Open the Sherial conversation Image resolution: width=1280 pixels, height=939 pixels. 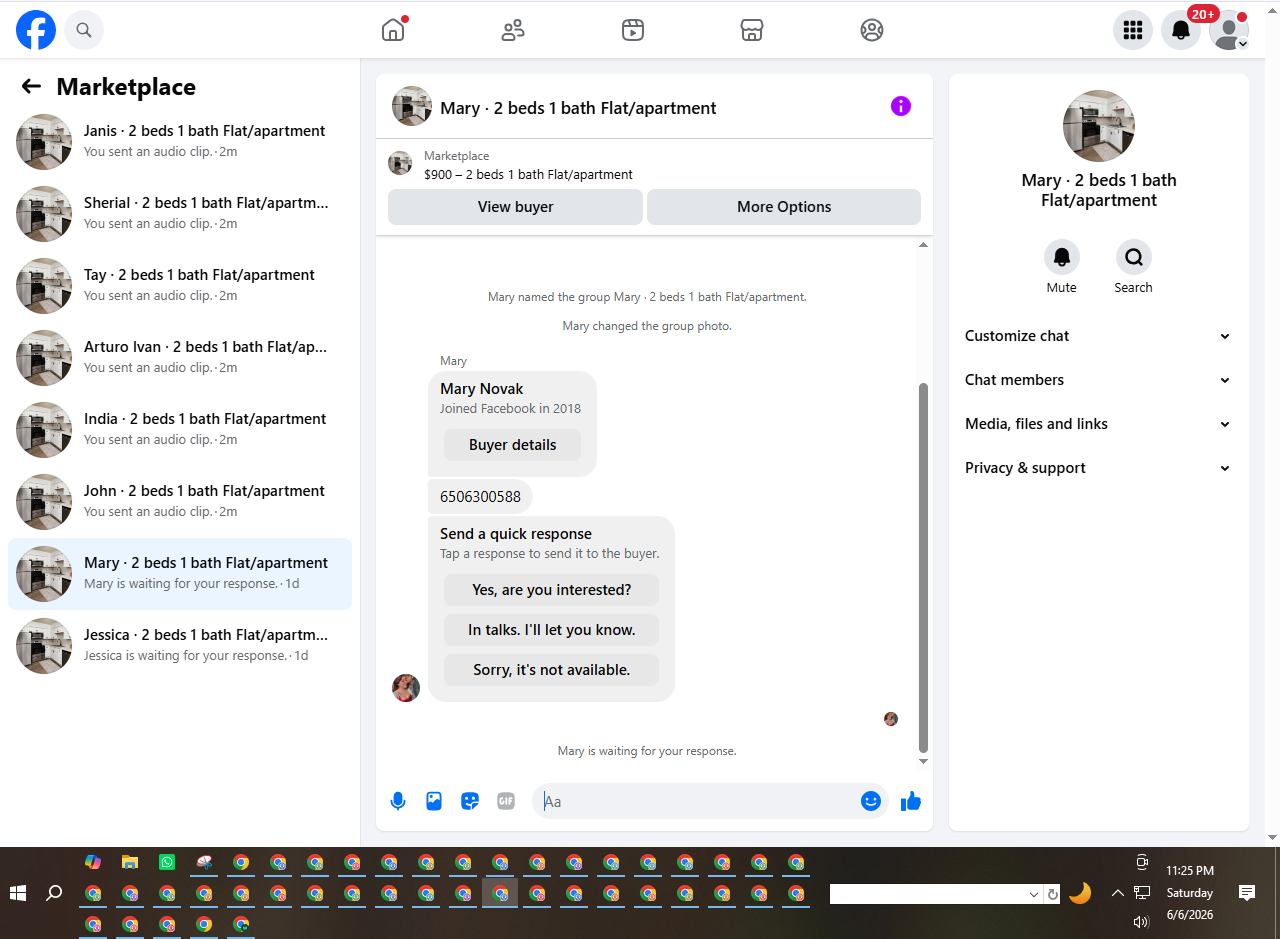click(x=180, y=214)
